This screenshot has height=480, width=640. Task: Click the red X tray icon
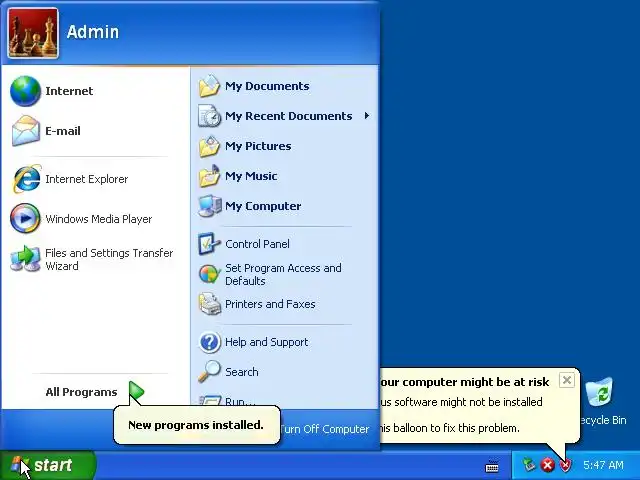(x=548, y=465)
